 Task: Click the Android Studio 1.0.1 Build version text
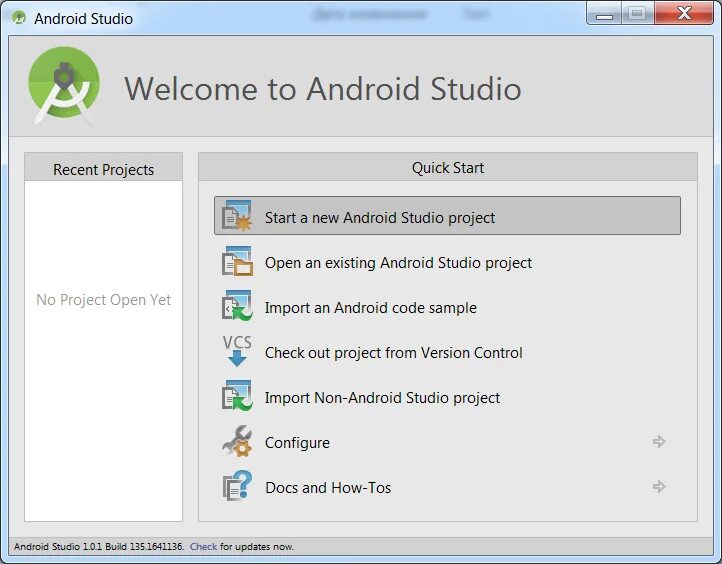click(99, 547)
